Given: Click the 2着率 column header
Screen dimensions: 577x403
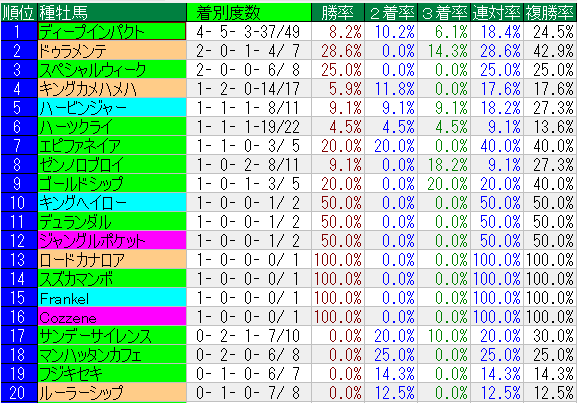Looking at the screenshot, I should click(391, 13).
